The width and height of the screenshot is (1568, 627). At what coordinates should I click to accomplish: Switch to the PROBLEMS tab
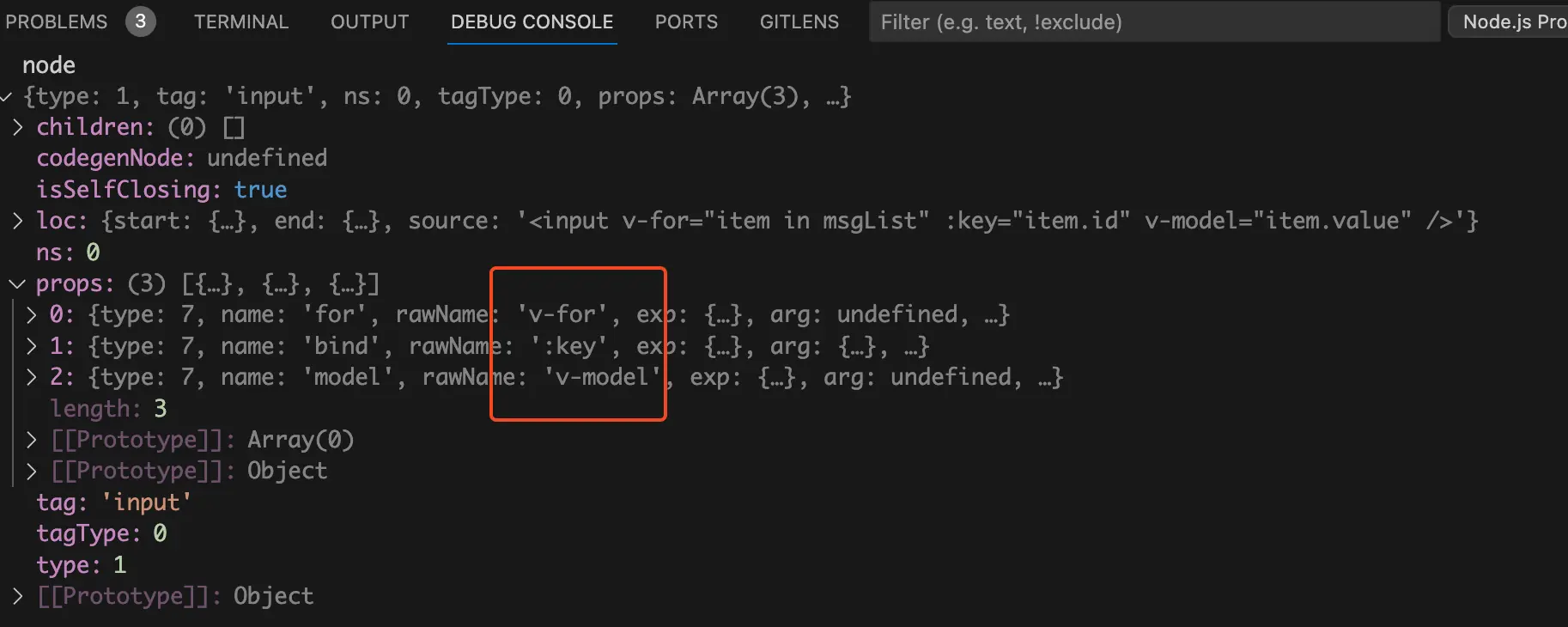click(57, 22)
